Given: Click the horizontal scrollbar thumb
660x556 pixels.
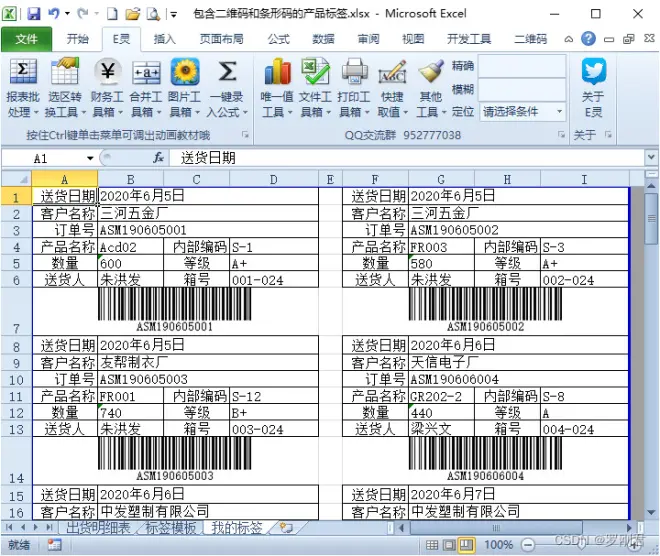Looking at the screenshot, I should click(x=496, y=527).
